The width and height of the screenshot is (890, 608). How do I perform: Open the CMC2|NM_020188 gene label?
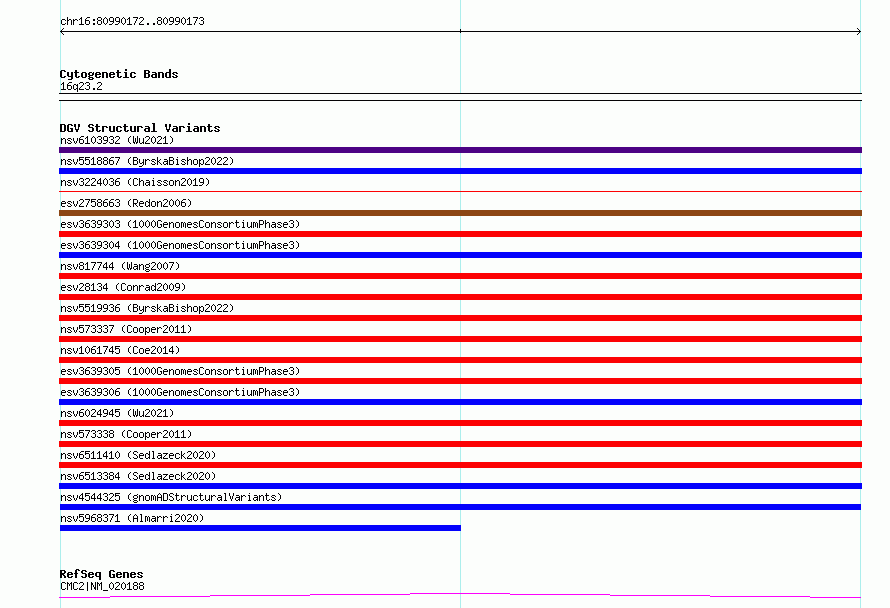(x=102, y=586)
